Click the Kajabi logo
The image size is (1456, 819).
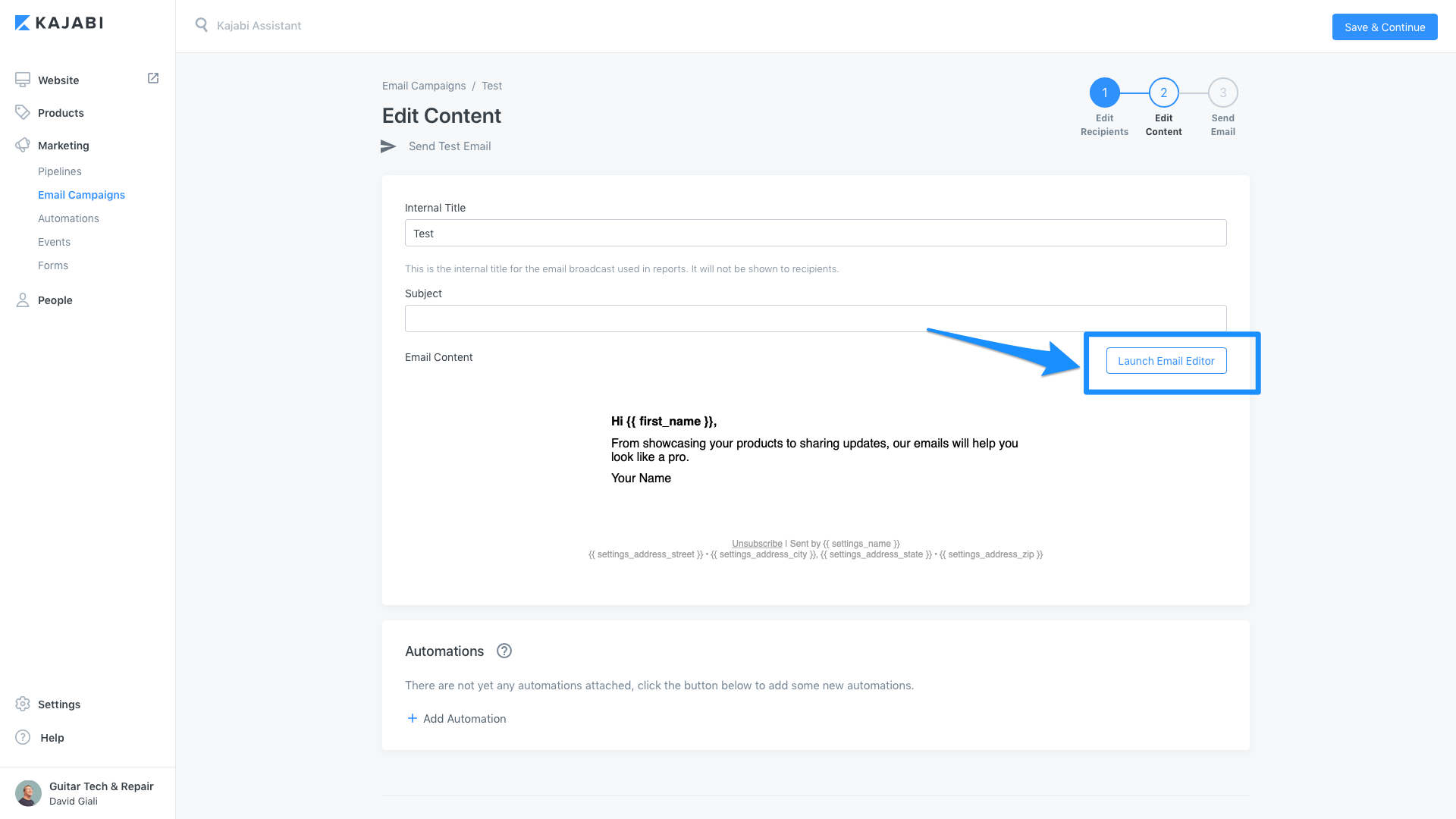click(59, 23)
